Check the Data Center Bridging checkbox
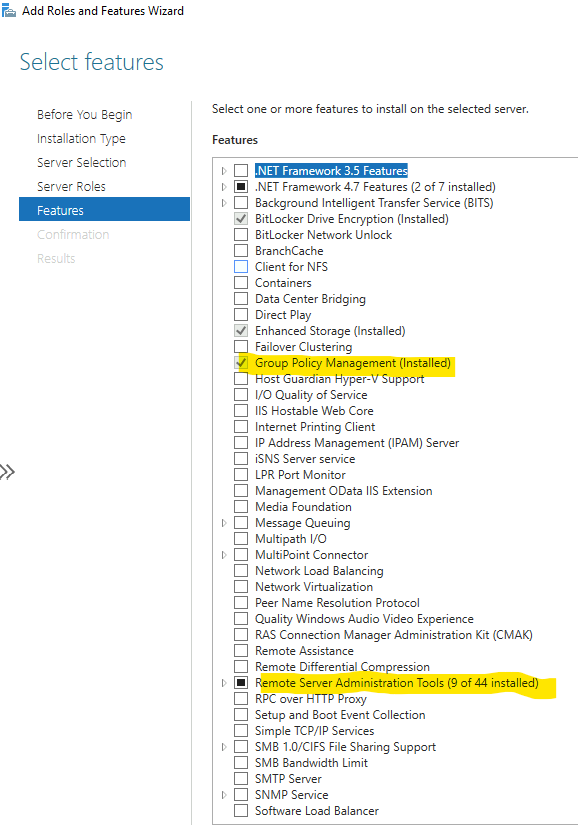The image size is (578, 834). (x=241, y=298)
